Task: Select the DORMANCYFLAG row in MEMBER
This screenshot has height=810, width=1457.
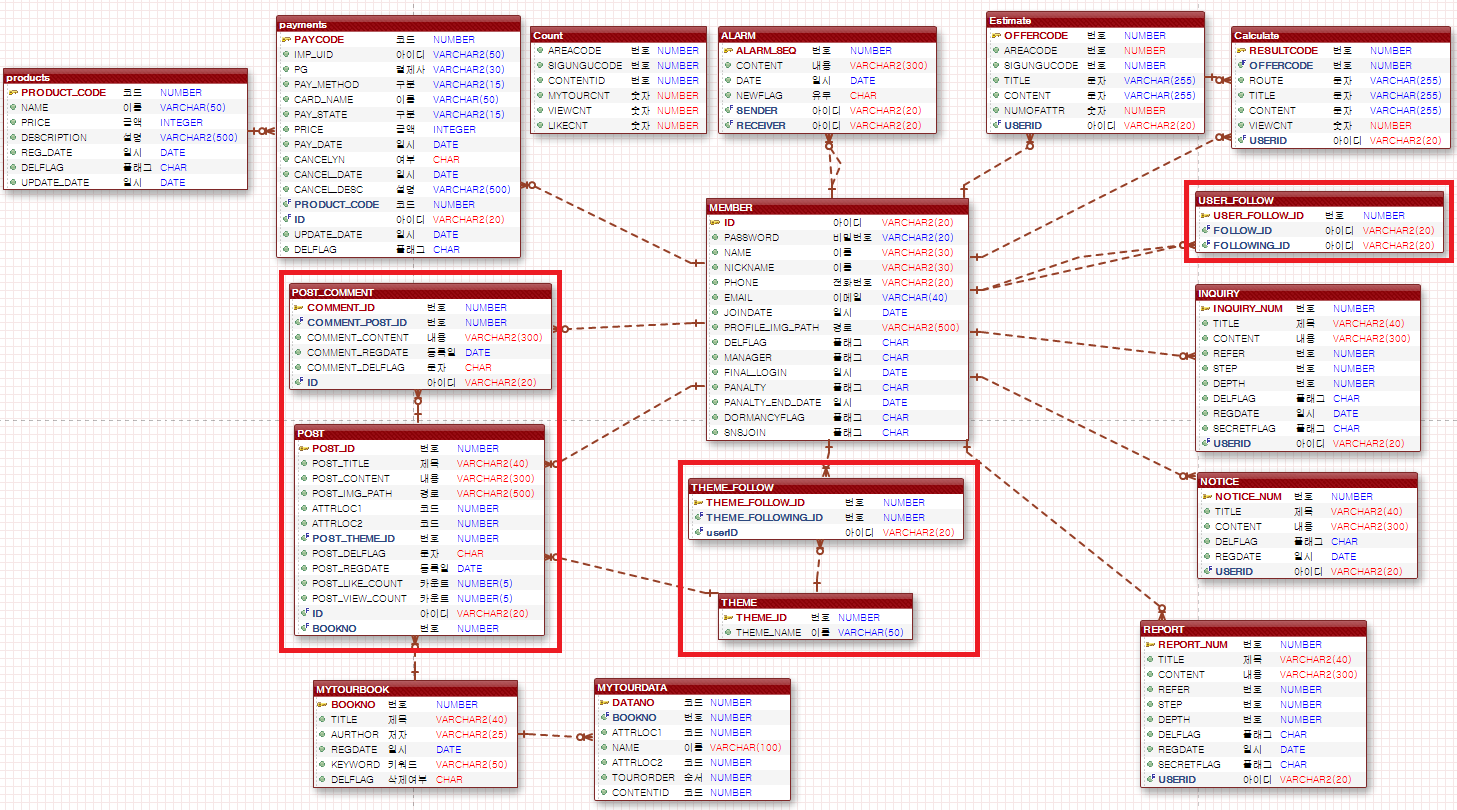Action: pos(837,417)
